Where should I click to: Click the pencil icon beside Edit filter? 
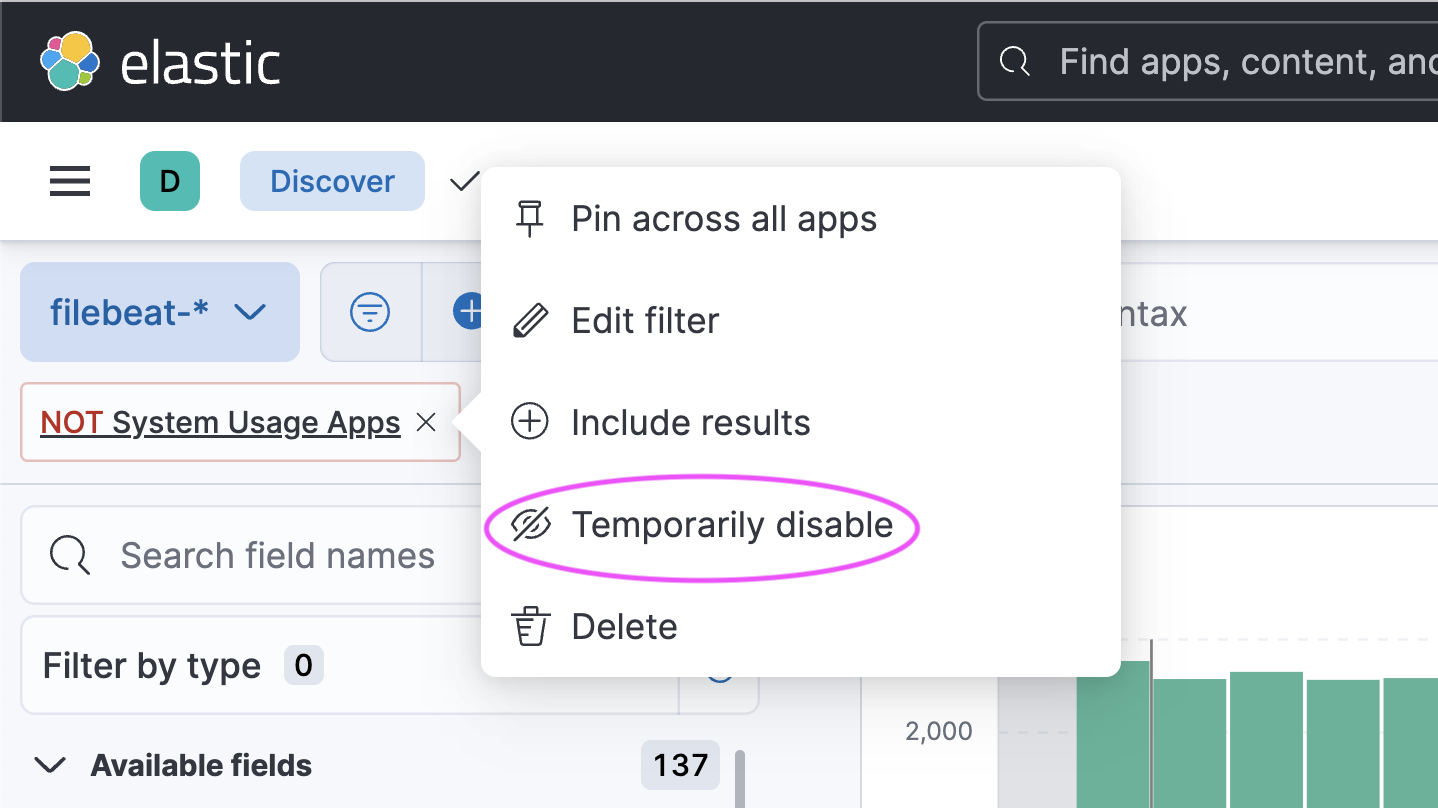click(x=529, y=321)
